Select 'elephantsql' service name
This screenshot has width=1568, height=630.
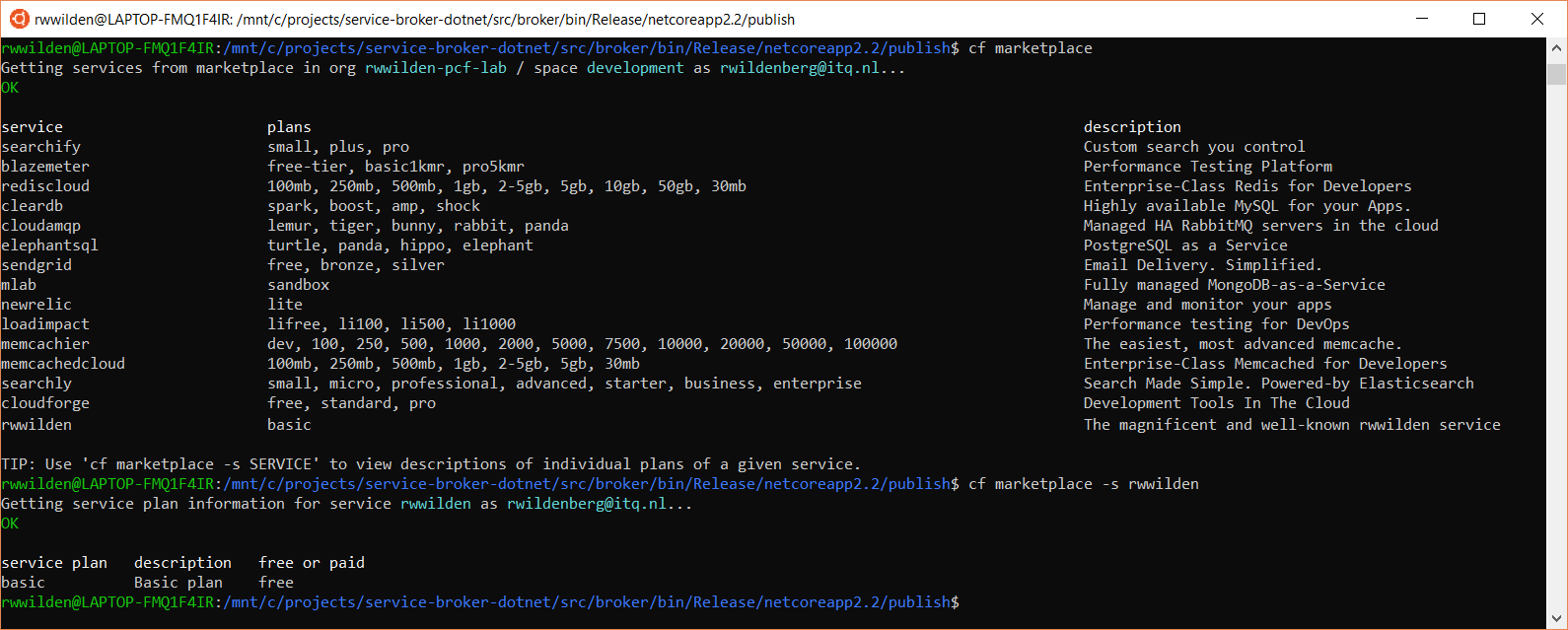50,245
